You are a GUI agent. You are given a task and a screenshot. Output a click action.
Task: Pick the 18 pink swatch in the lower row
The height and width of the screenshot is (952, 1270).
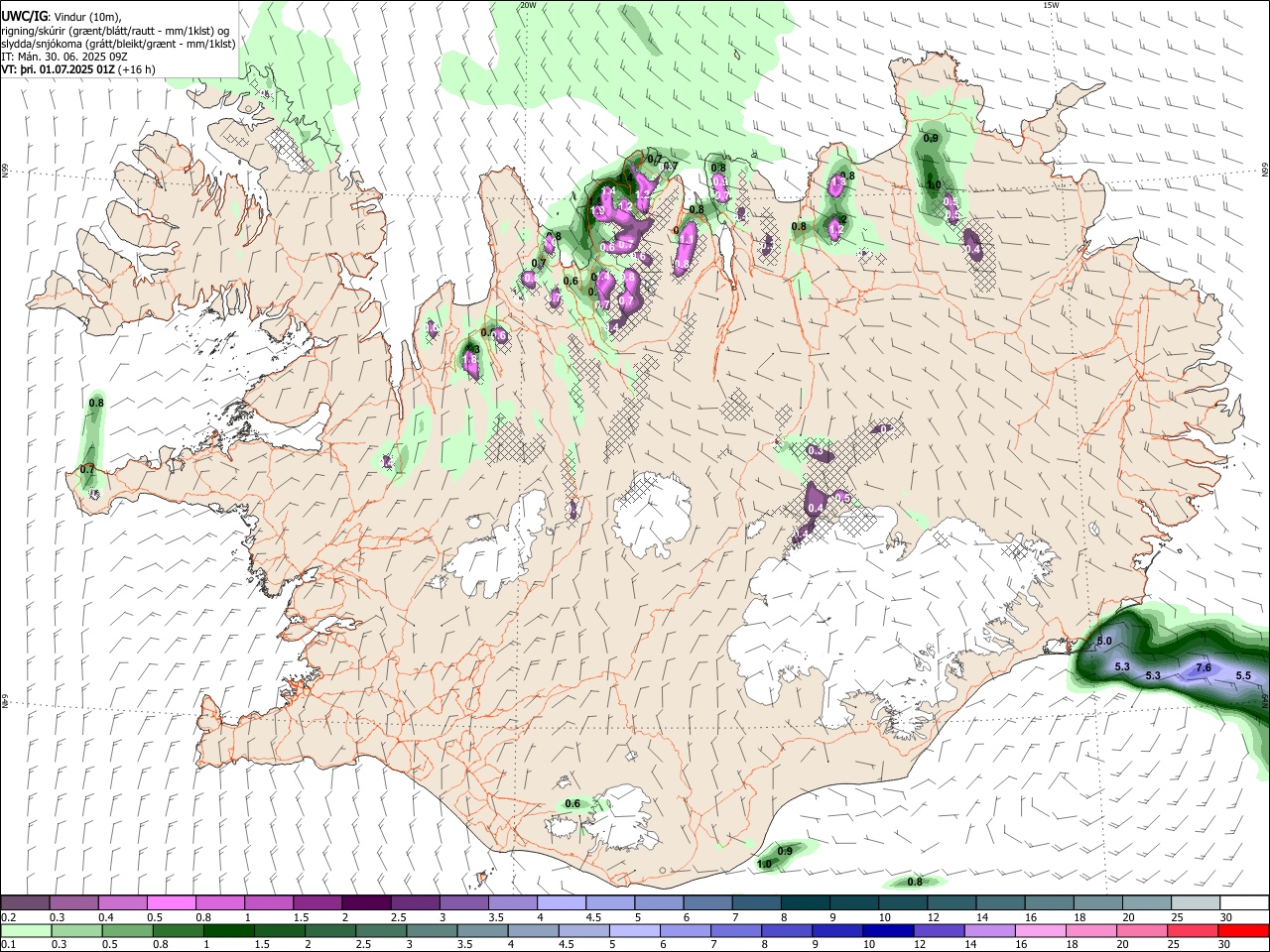[x=1091, y=931]
